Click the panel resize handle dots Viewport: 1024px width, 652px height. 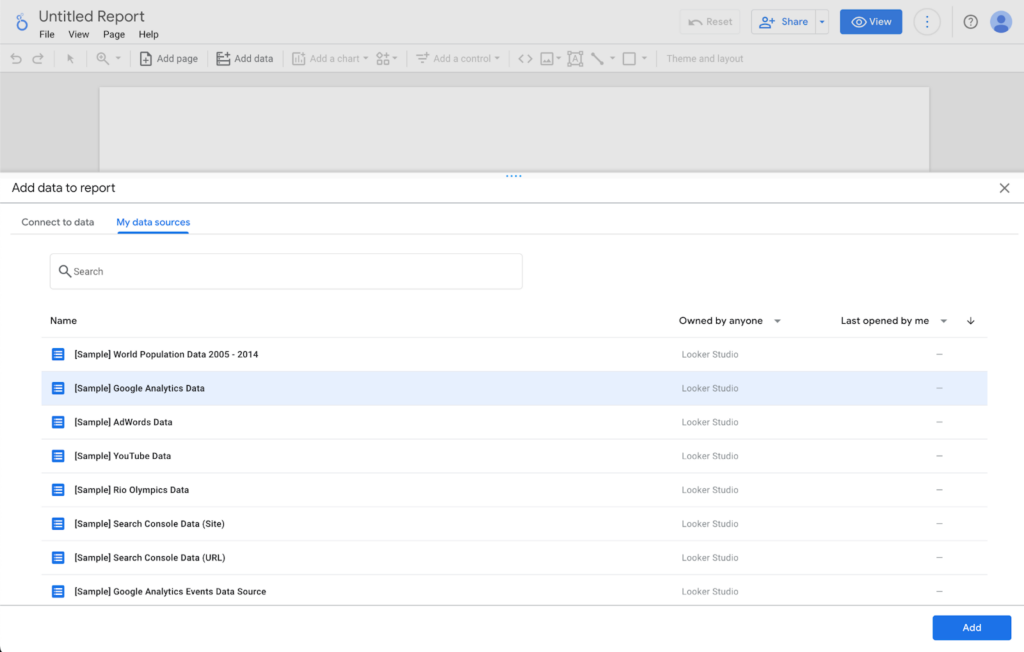pyautogui.click(x=513, y=176)
